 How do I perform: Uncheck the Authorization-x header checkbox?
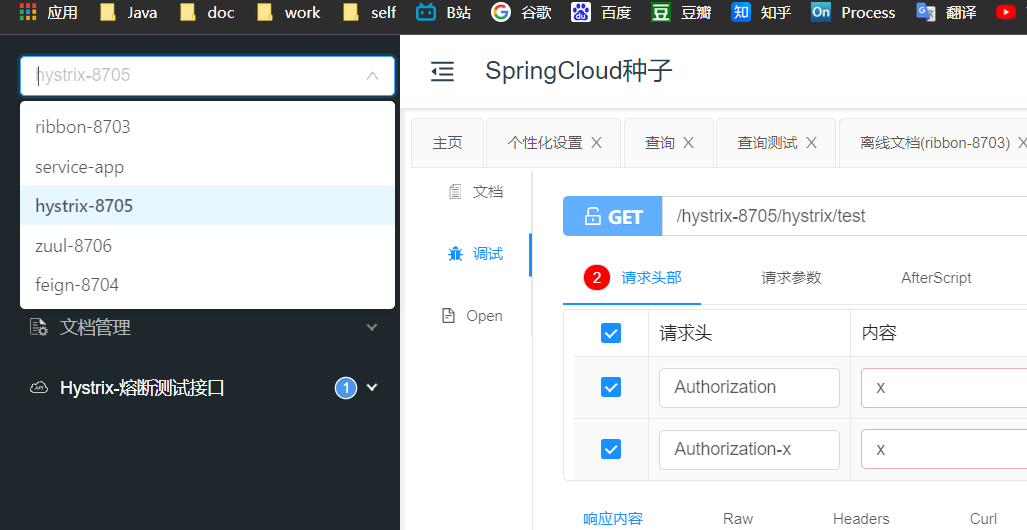coord(610,449)
